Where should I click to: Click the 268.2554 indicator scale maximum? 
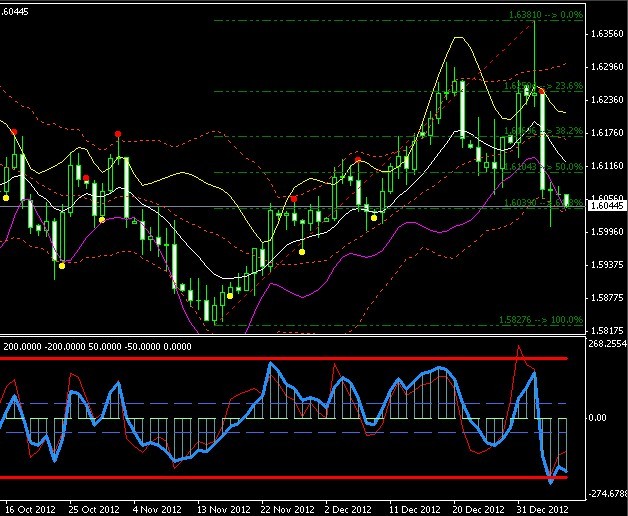pyautogui.click(x=608, y=344)
